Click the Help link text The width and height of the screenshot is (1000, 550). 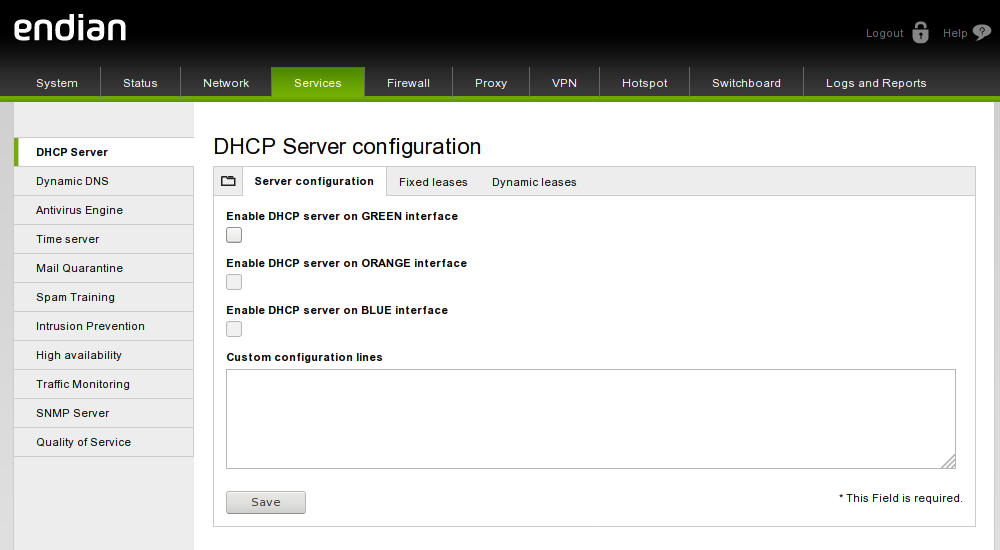click(955, 33)
